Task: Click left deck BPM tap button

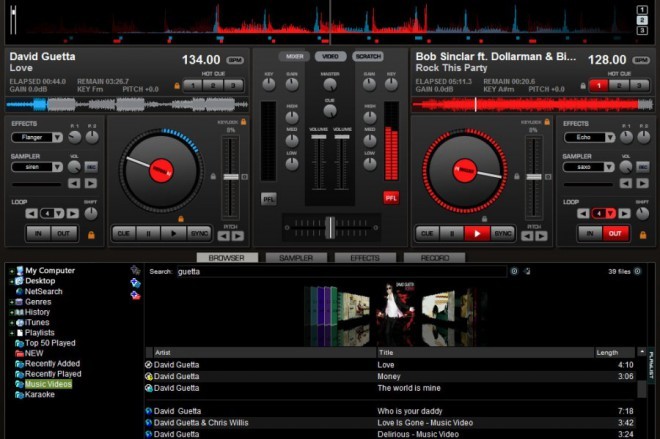Action: [x=235, y=60]
